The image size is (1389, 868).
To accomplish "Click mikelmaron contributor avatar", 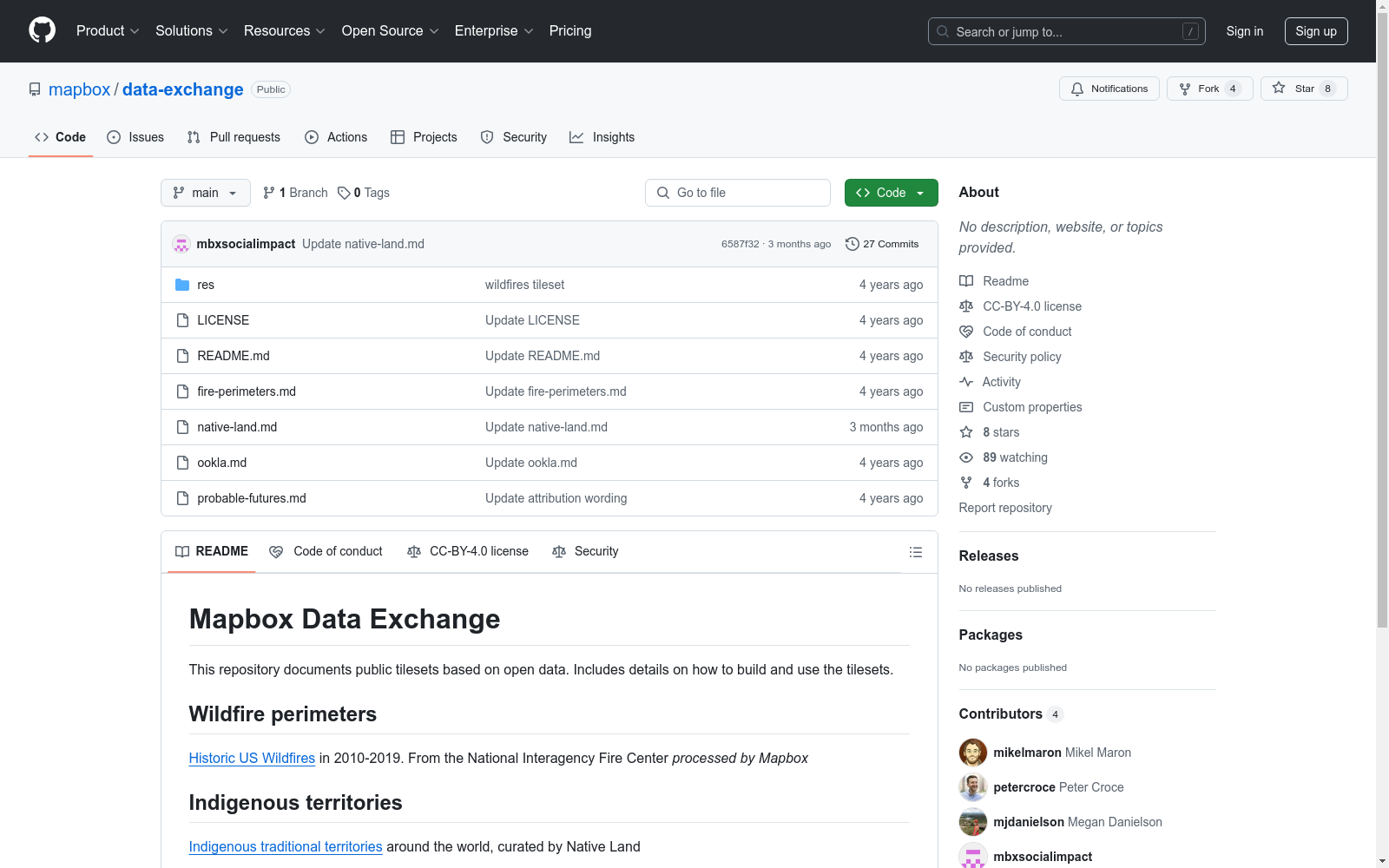I will click(973, 753).
